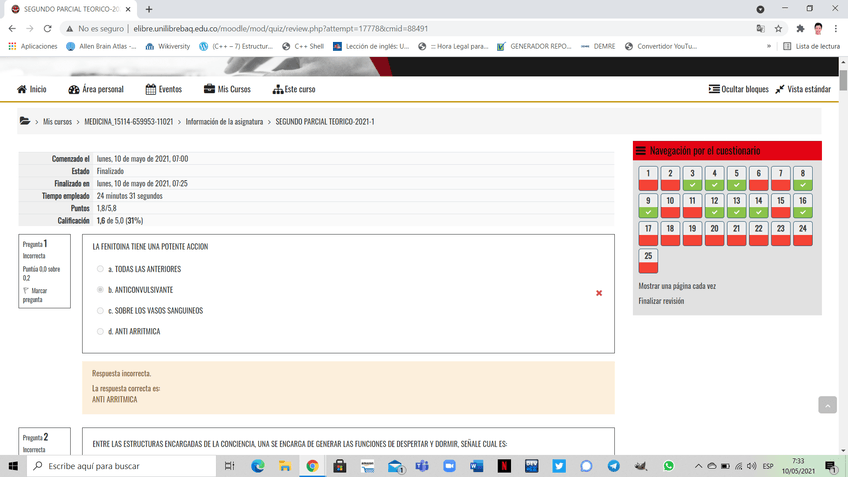Open the Chrome profile avatar
This screenshot has height=477, width=848.
pyautogui.click(x=818, y=29)
